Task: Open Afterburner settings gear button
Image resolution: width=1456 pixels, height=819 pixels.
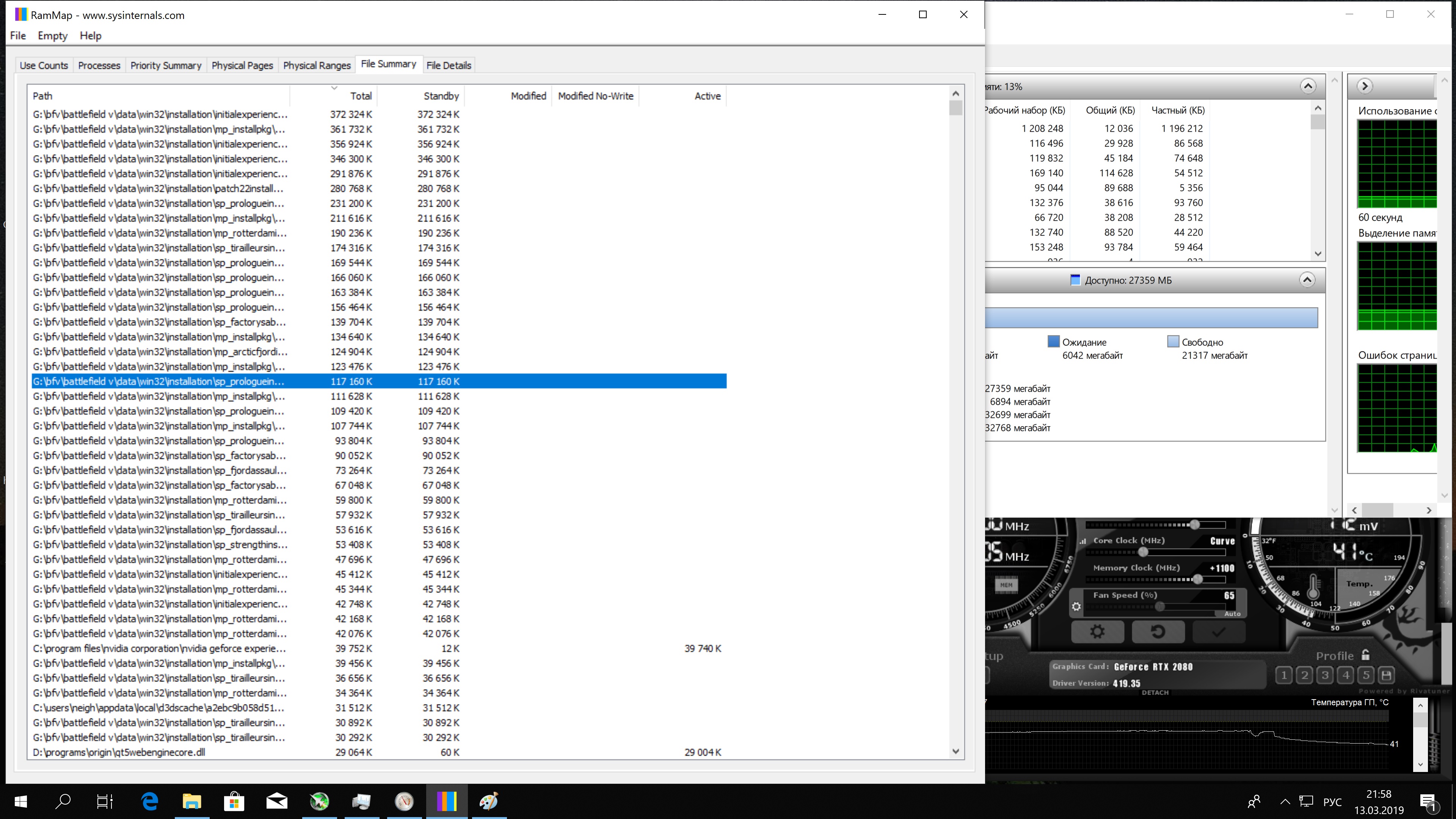Action: pos(1097,631)
